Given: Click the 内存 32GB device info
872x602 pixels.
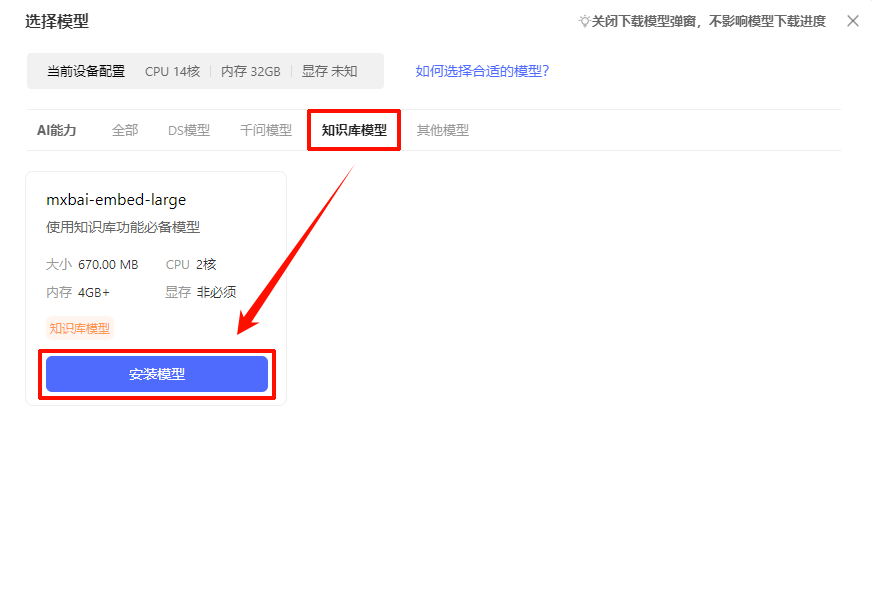Looking at the screenshot, I should click(x=250, y=71).
